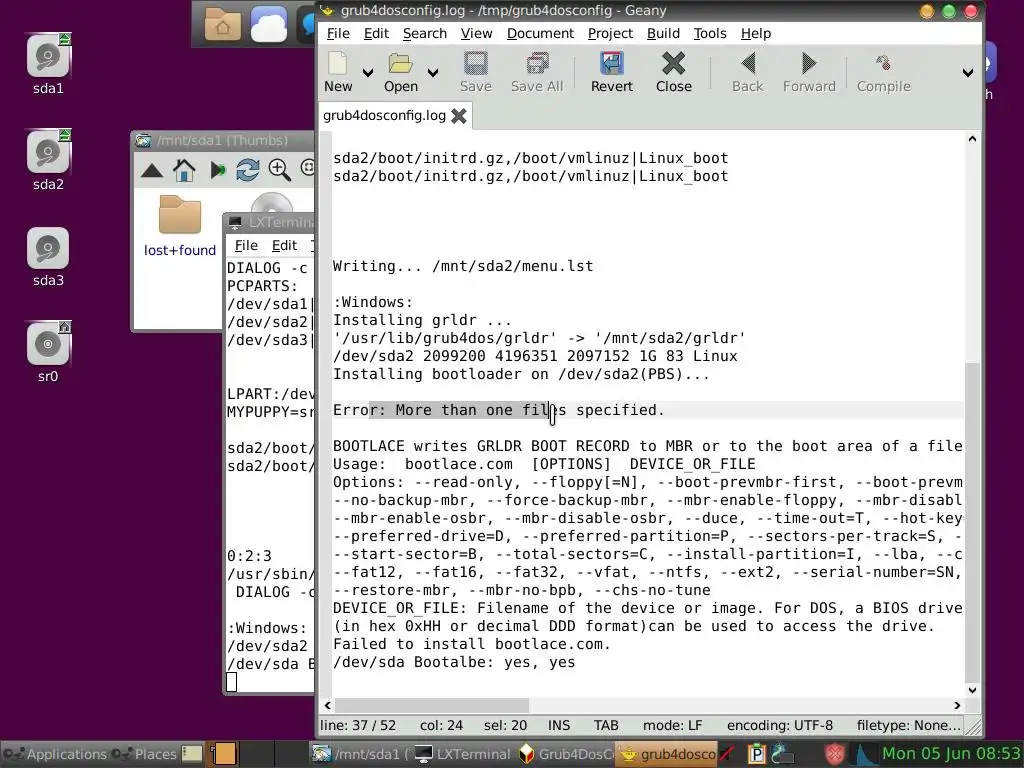Click the horizontal scrollbar left arrow
Viewport: 1024px width, 768px height.
[x=328, y=705]
